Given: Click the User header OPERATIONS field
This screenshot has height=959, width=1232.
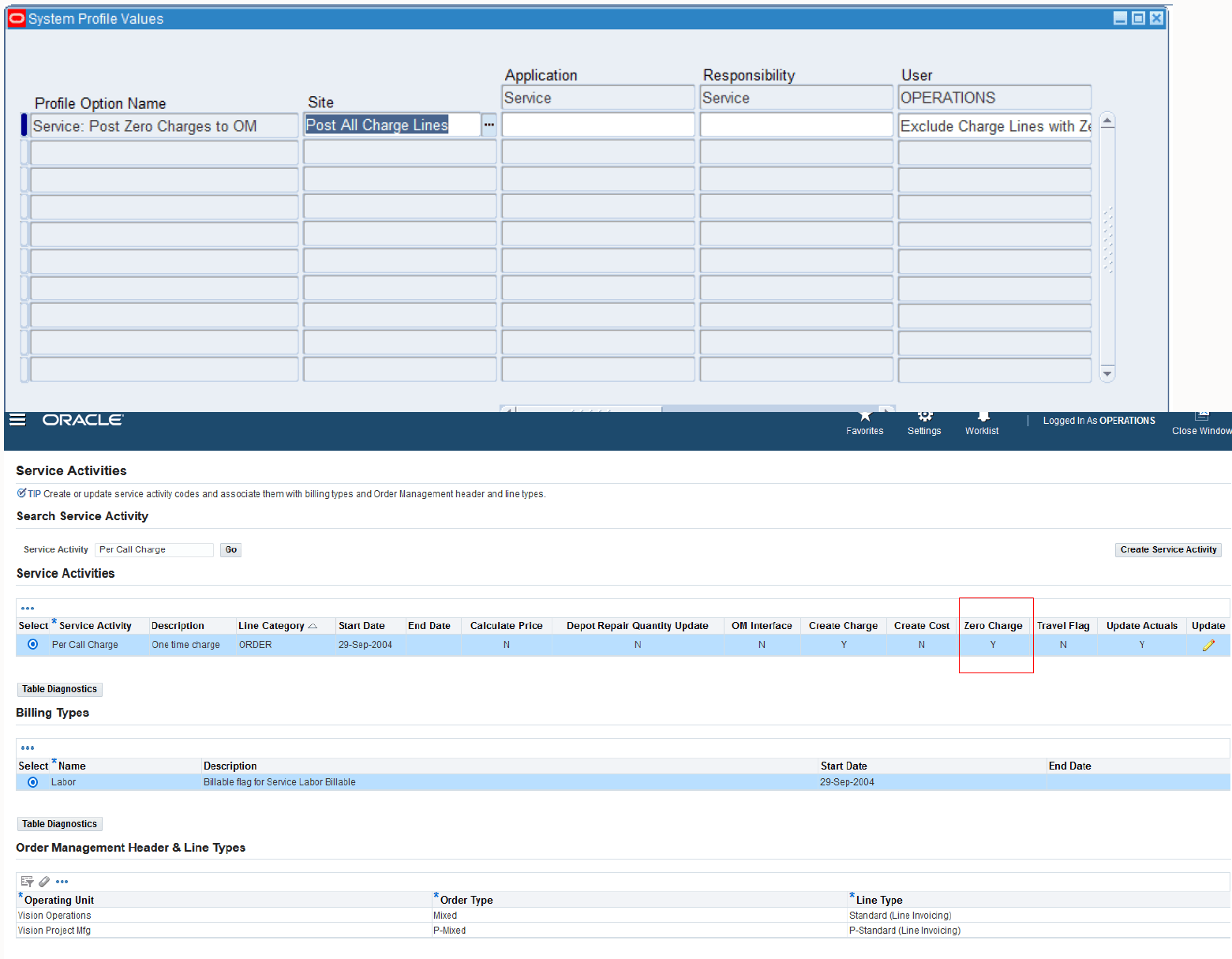Looking at the screenshot, I should click(994, 98).
